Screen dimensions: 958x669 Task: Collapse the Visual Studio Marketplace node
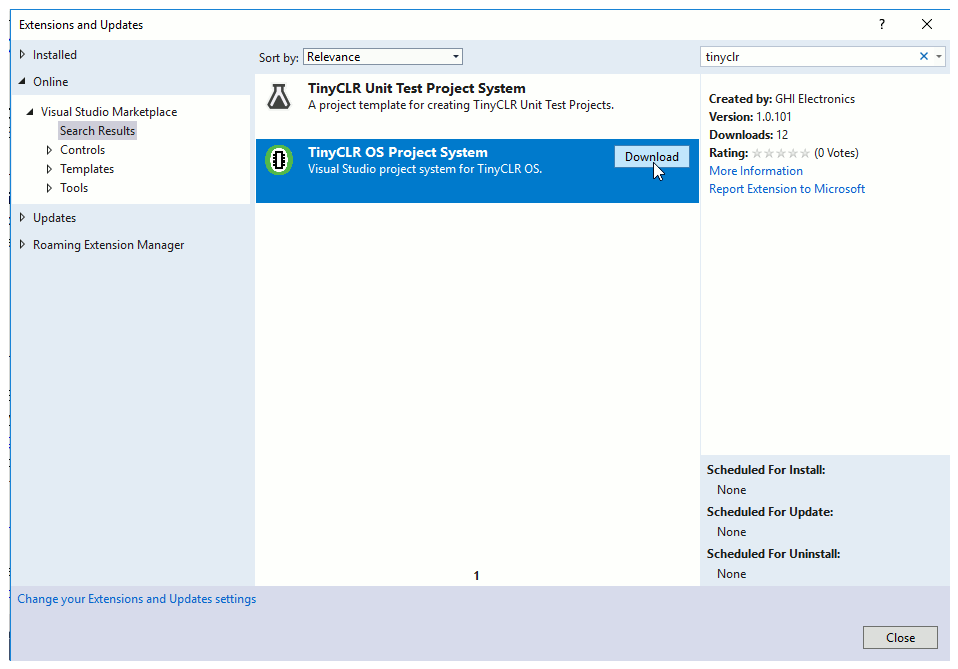click(30, 112)
